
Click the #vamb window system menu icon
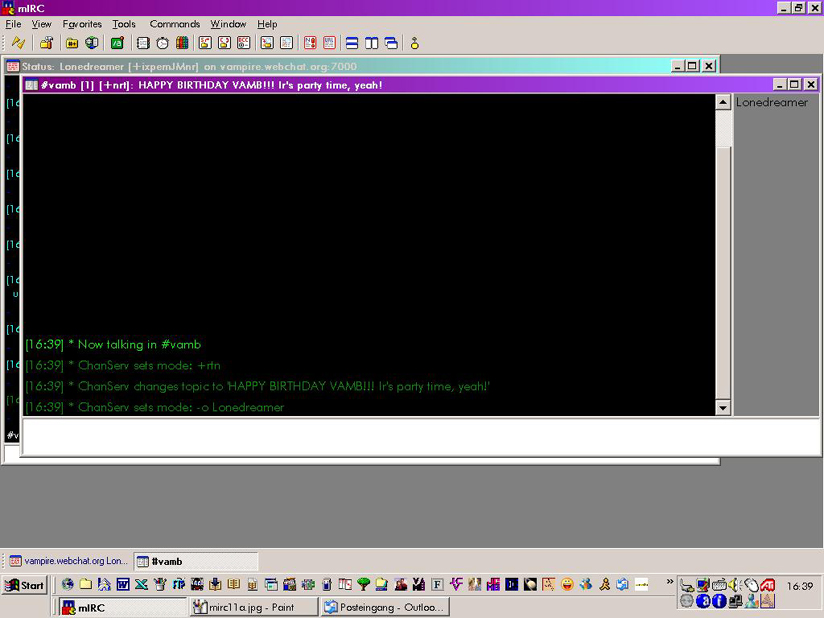(32, 85)
